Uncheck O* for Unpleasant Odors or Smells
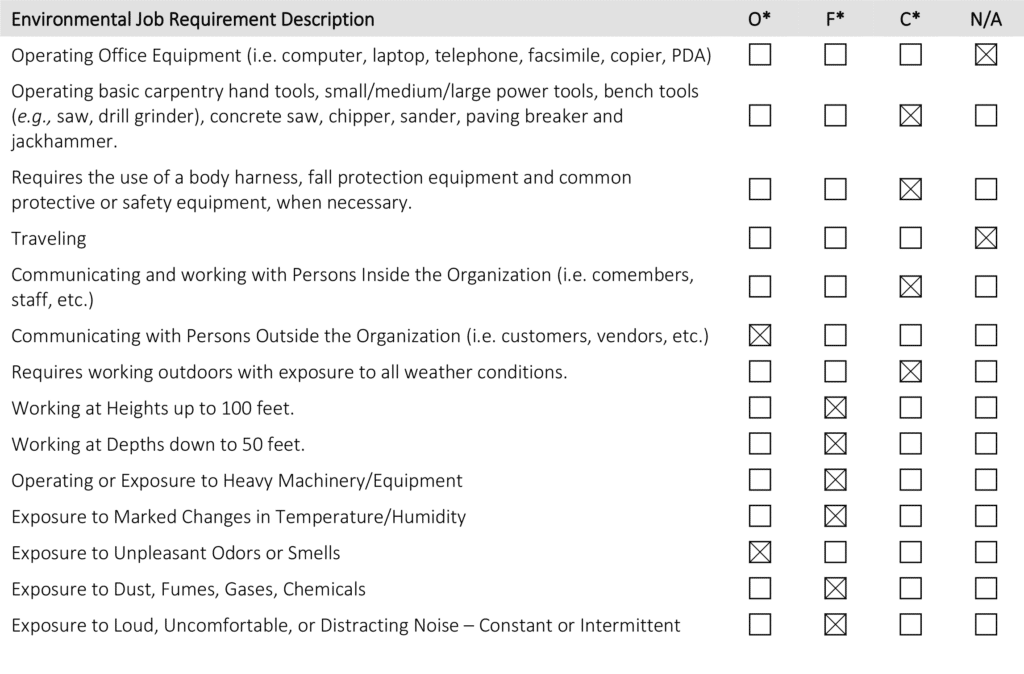 point(760,552)
